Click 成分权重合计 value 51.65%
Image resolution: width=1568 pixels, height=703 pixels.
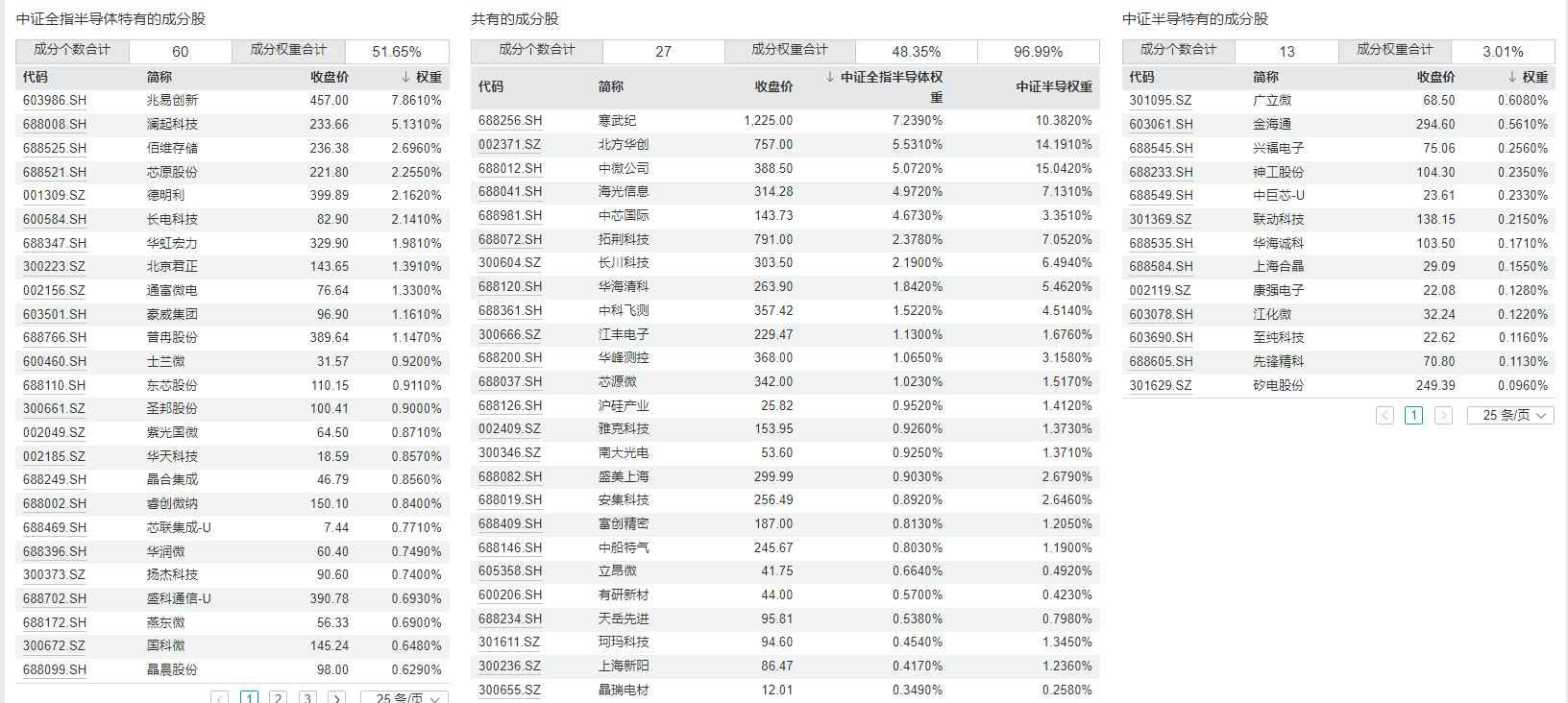(397, 52)
